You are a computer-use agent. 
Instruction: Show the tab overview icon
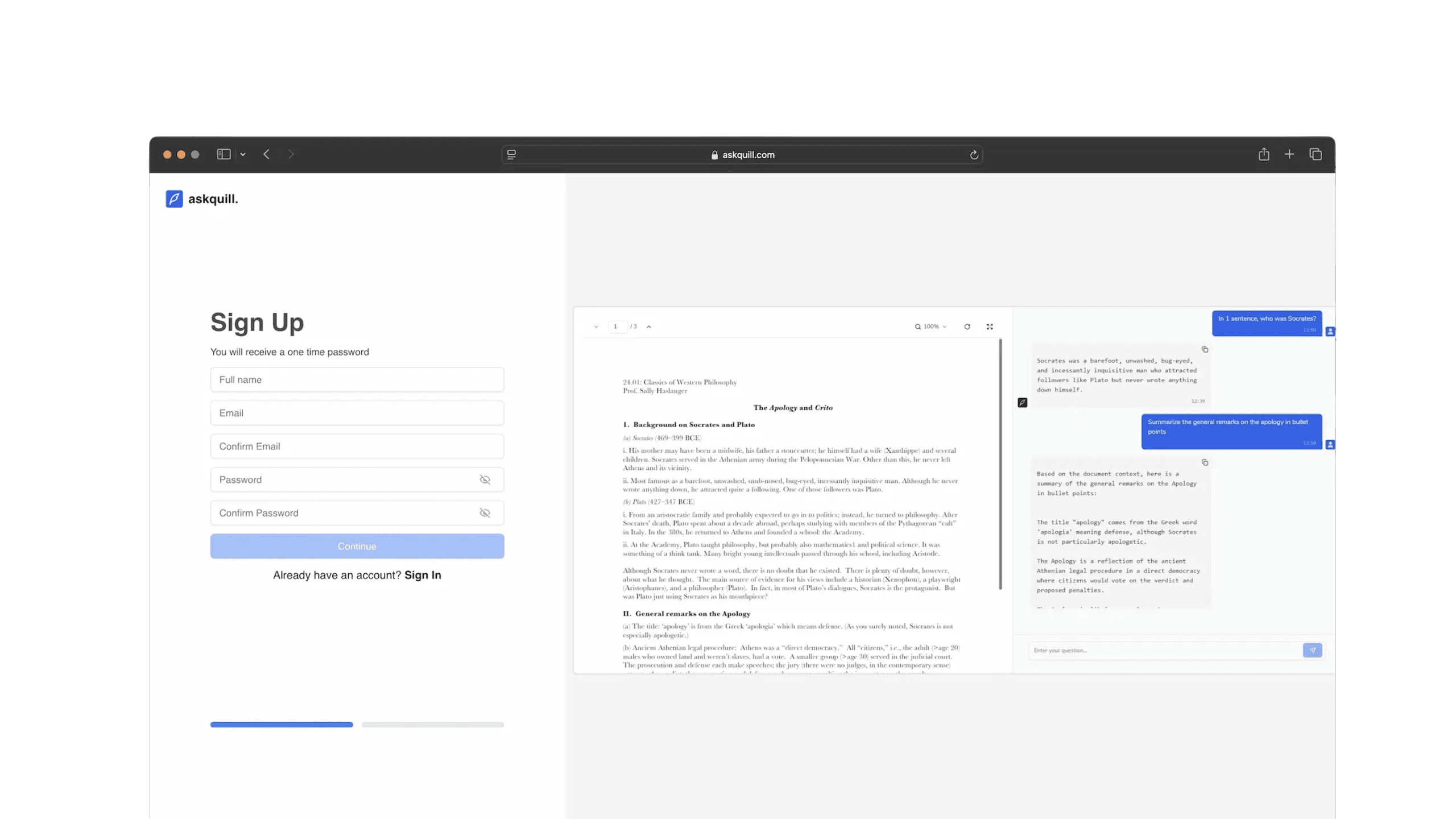click(1316, 154)
